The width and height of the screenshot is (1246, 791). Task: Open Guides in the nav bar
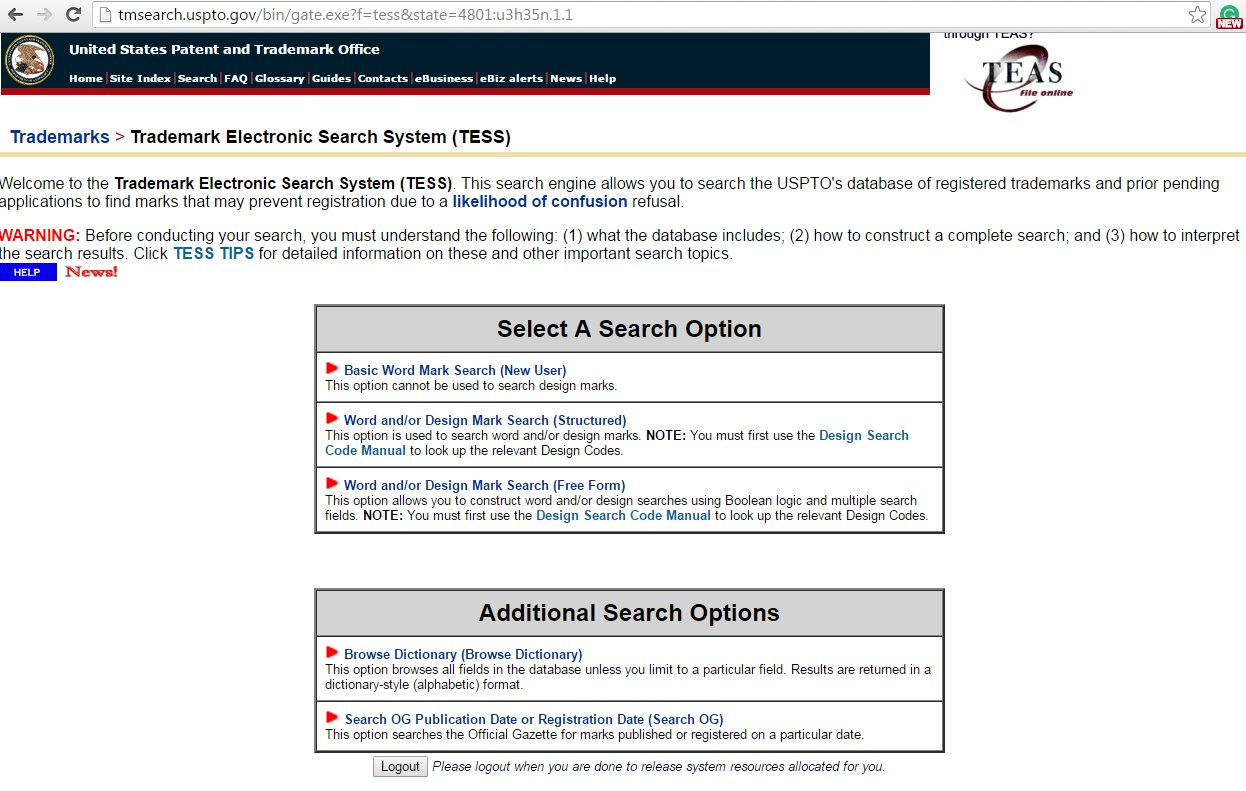coord(331,78)
